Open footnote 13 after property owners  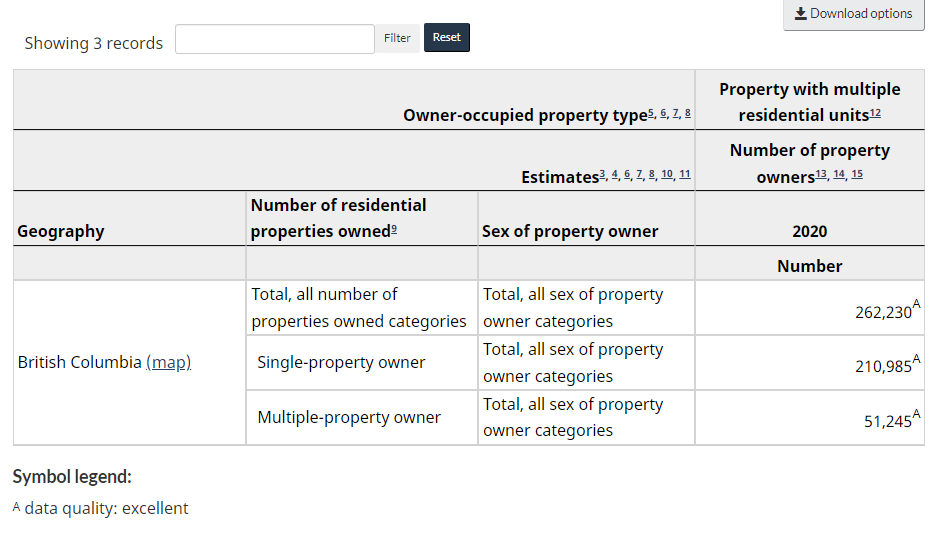(x=821, y=174)
